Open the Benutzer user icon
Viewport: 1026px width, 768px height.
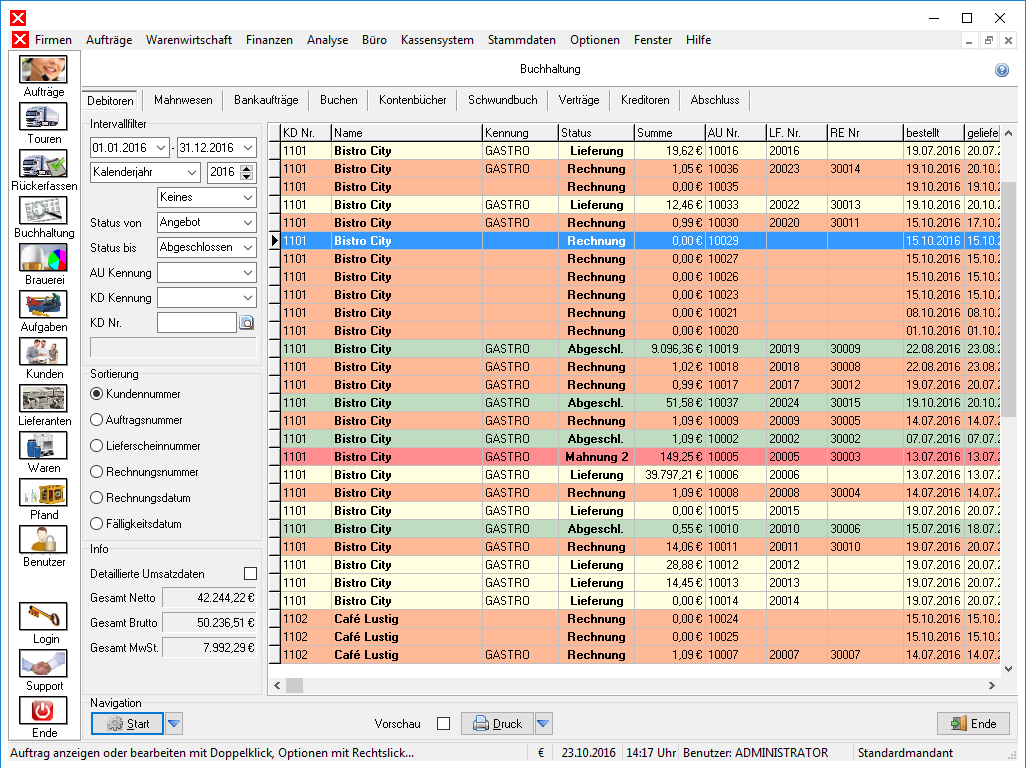tap(43, 540)
